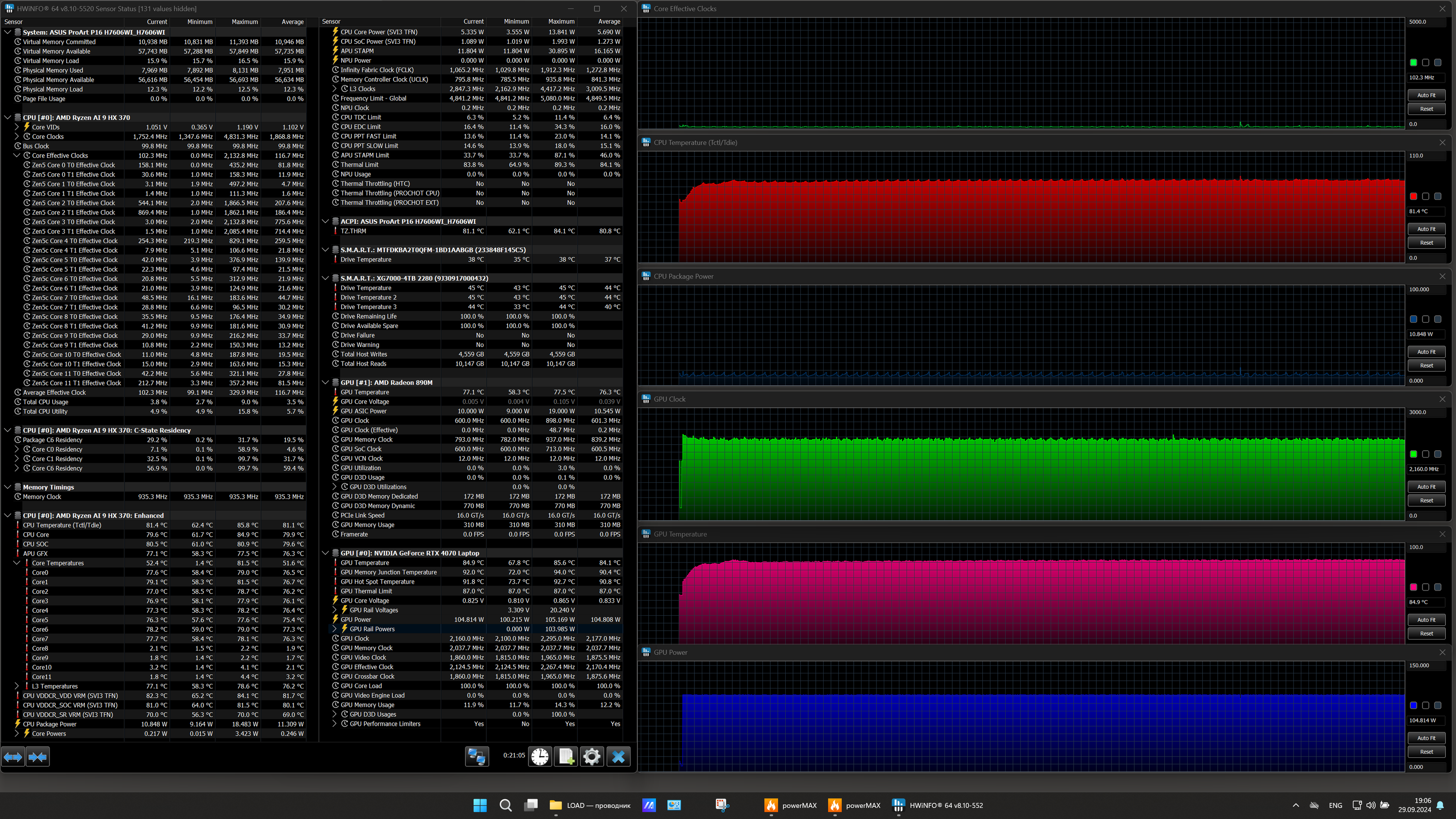
Task: Collapse the Core Effective Clocks node
Action: (x=17, y=155)
